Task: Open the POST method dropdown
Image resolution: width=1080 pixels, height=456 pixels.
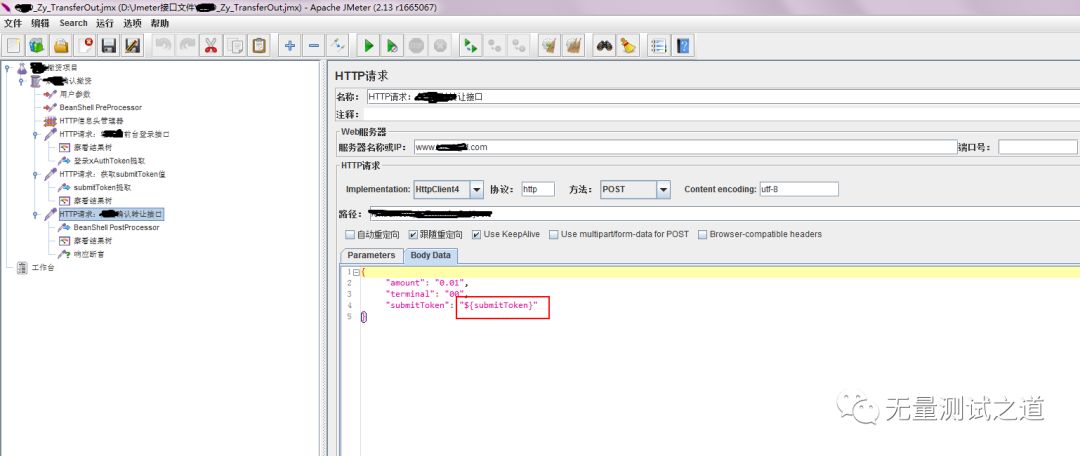Action: 662,189
